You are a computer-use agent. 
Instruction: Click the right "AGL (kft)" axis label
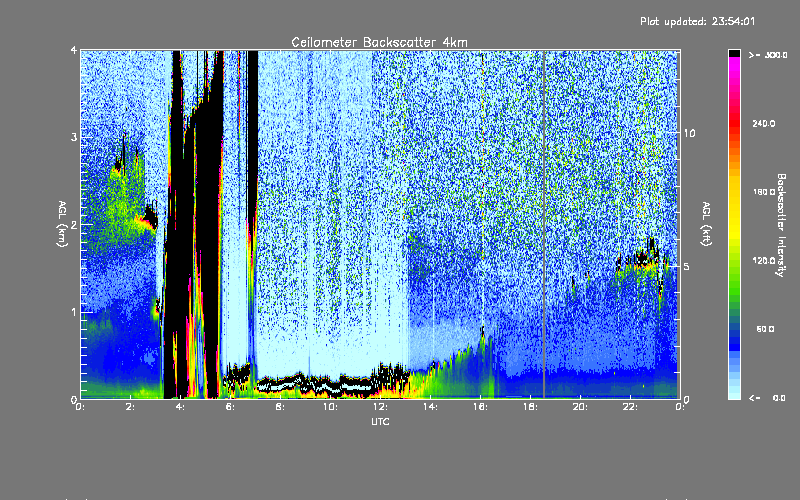tap(707, 224)
